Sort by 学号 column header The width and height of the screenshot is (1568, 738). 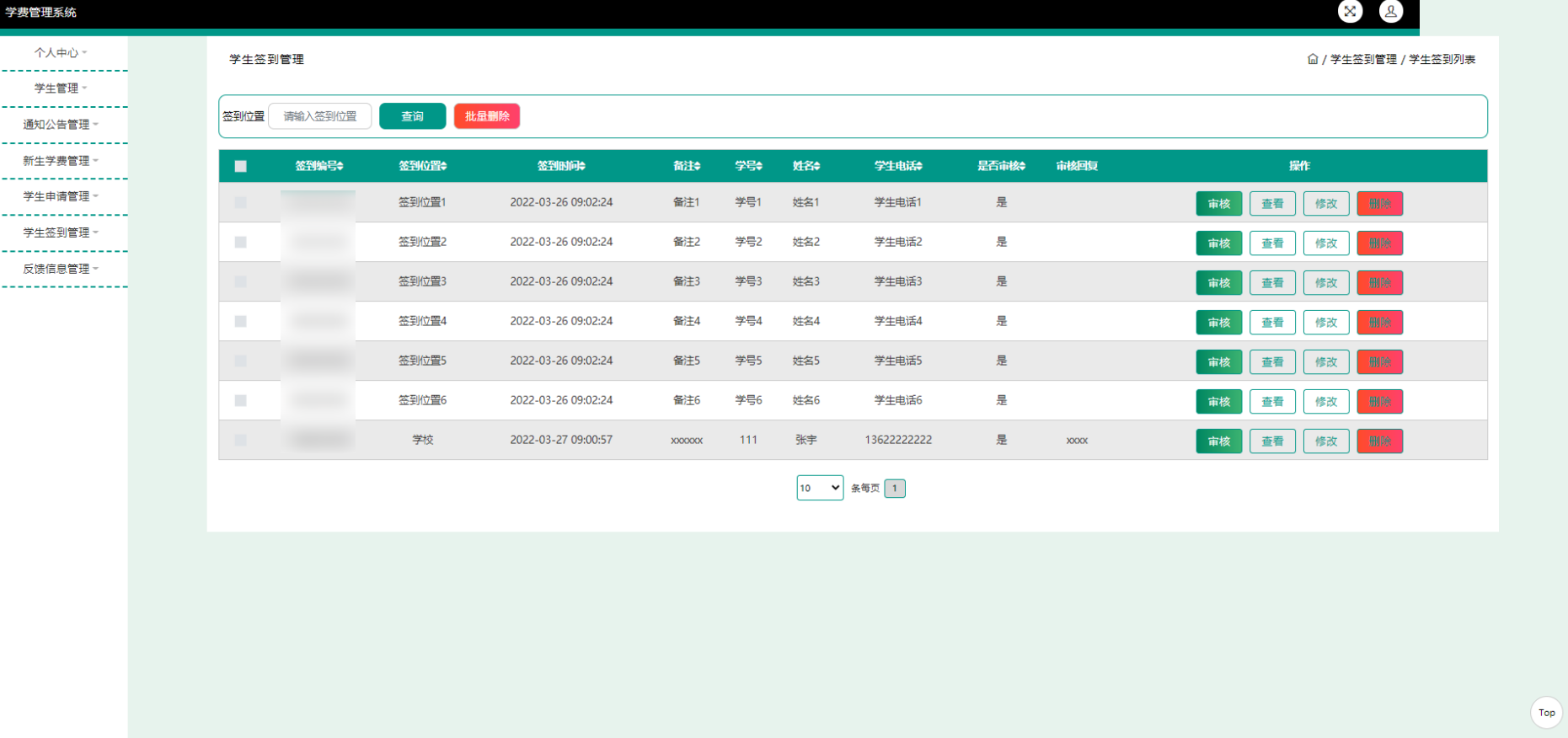tap(748, 166)
